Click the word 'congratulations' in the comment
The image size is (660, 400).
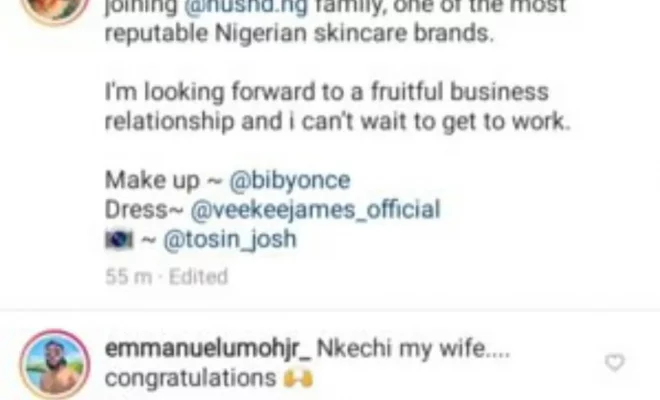pos(187,380)
